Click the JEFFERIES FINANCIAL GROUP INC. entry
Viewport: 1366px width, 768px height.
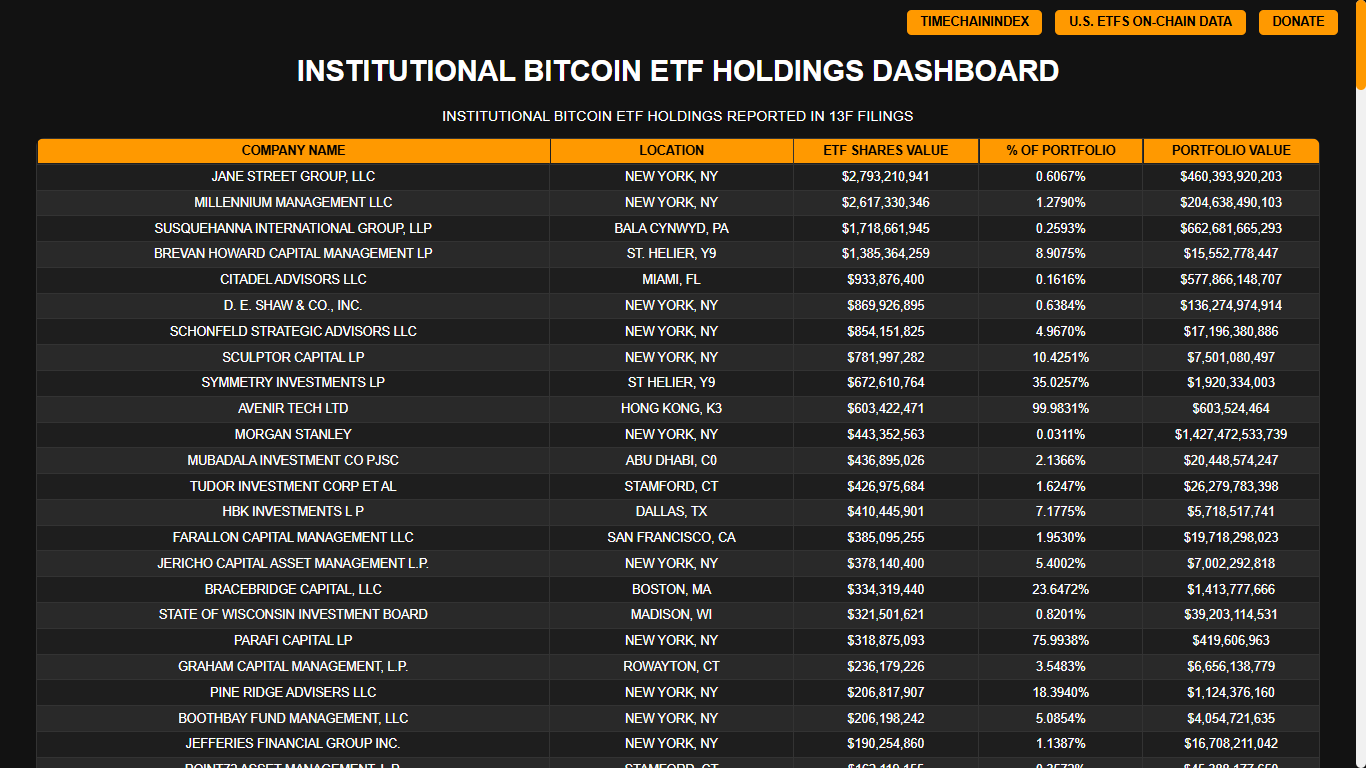[293, 743]
